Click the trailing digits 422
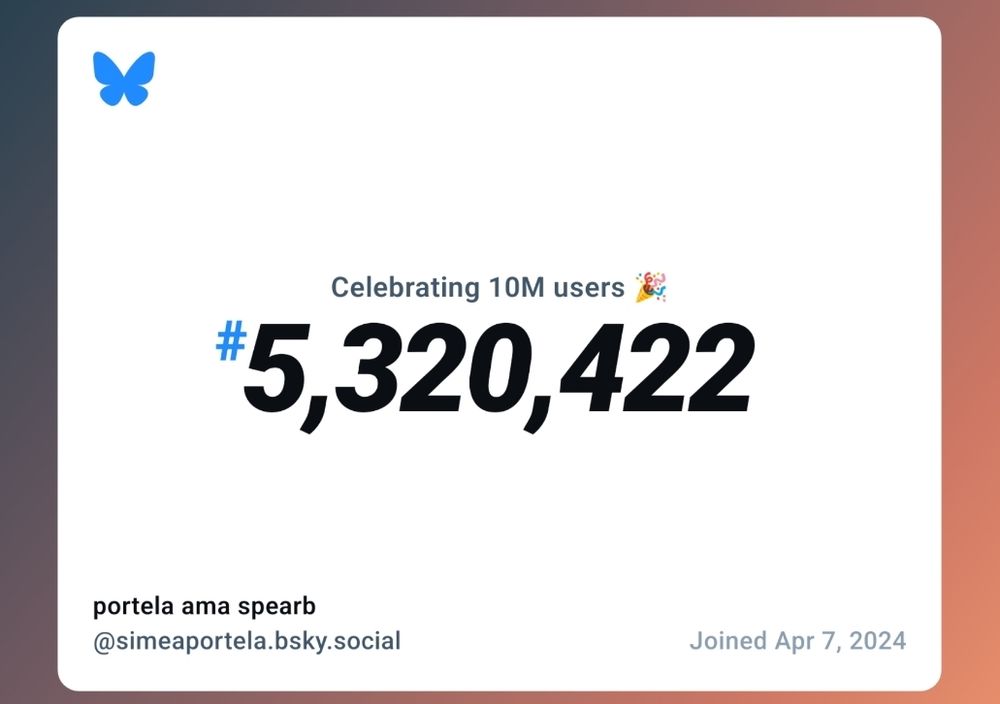Screen dimensions: 1000x704 click(650, 372)
